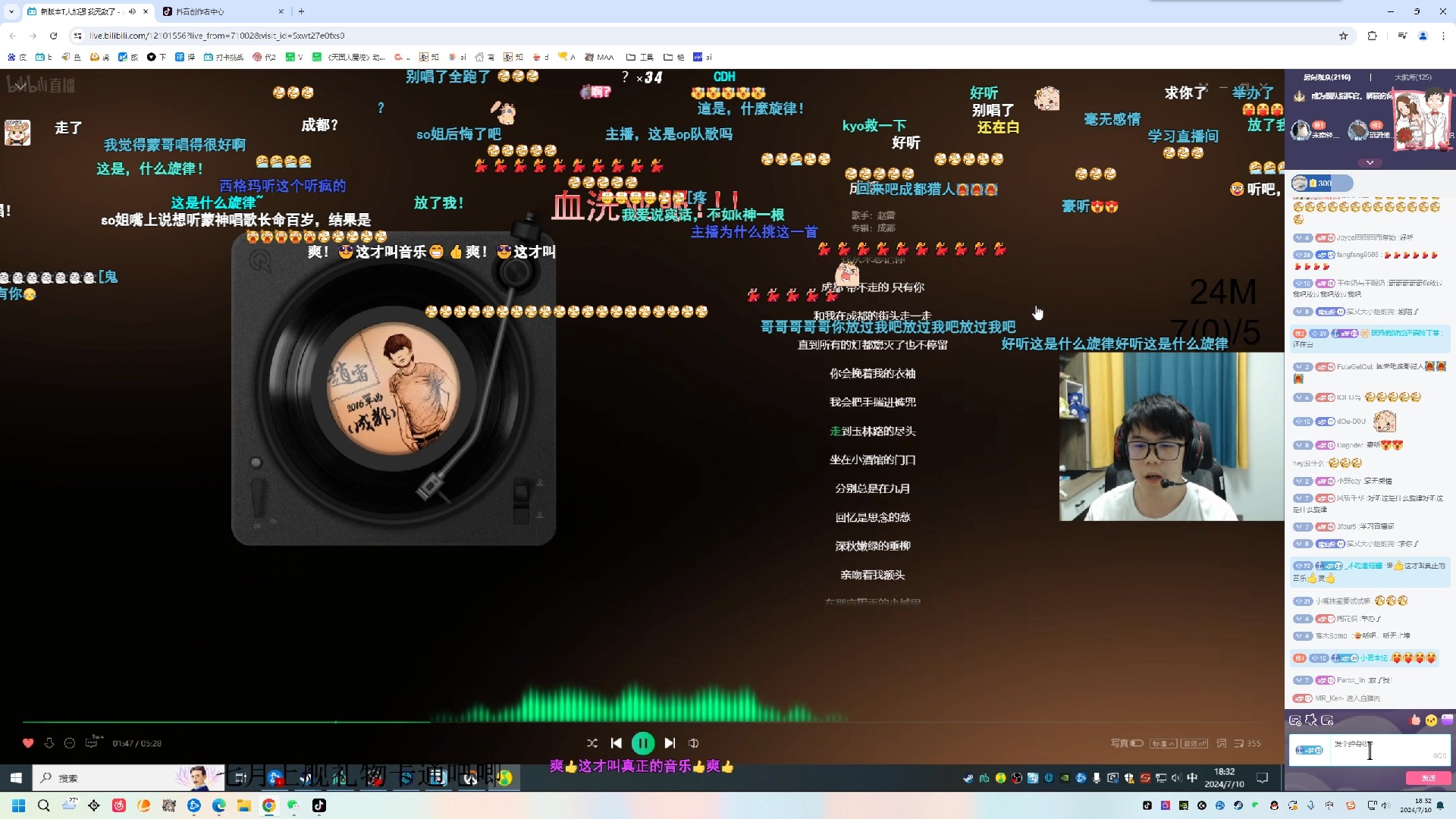This screenshot has width=1456, height=819.
Task: Open more options next to download icon
Action: point(70,743)
